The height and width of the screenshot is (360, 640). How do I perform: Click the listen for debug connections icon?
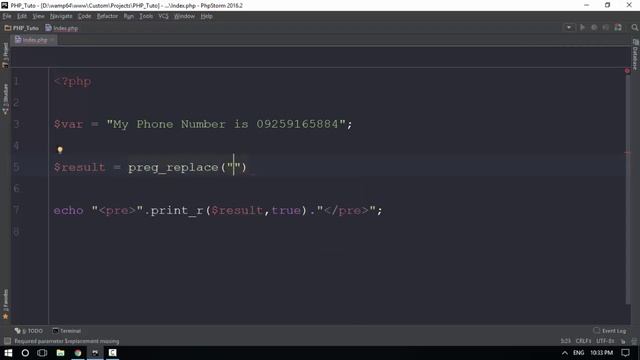pos(618,28)
